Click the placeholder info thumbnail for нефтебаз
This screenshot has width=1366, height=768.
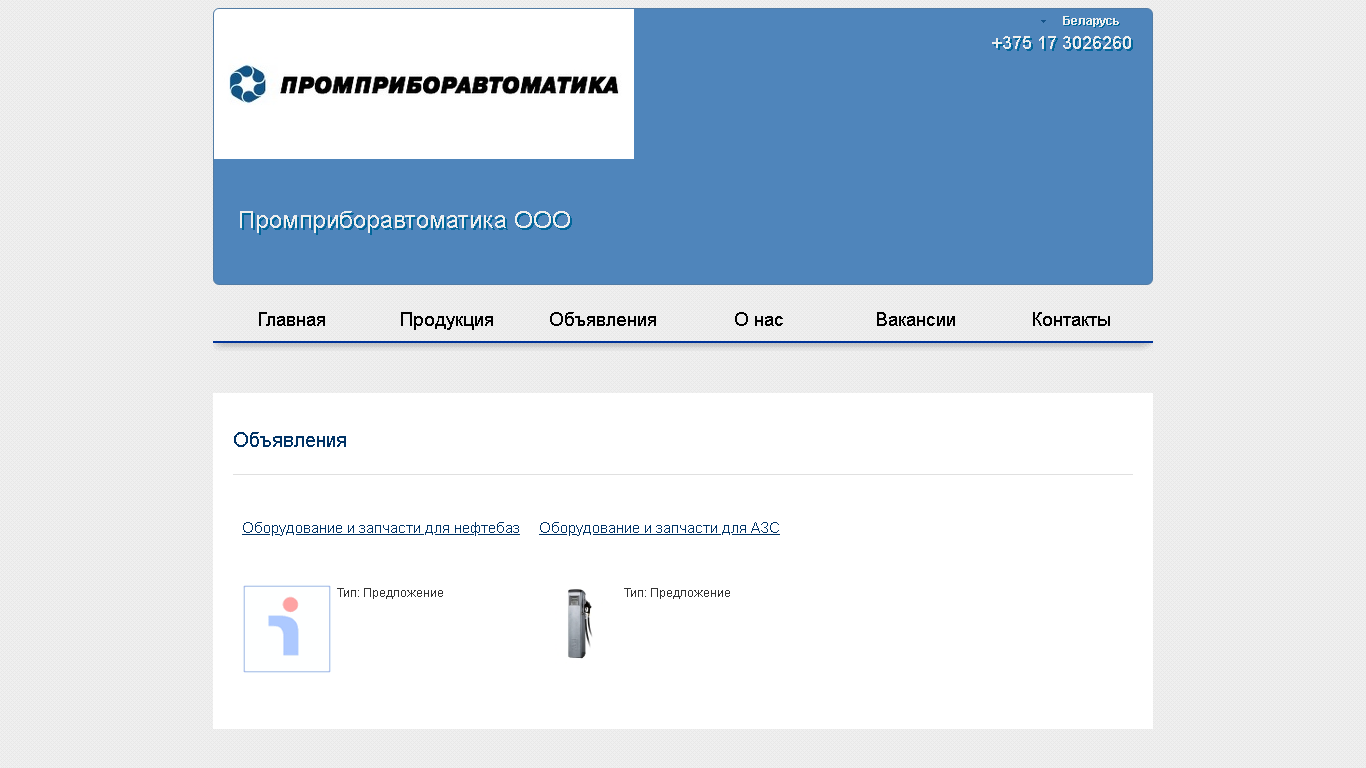(x=287, y=629)
